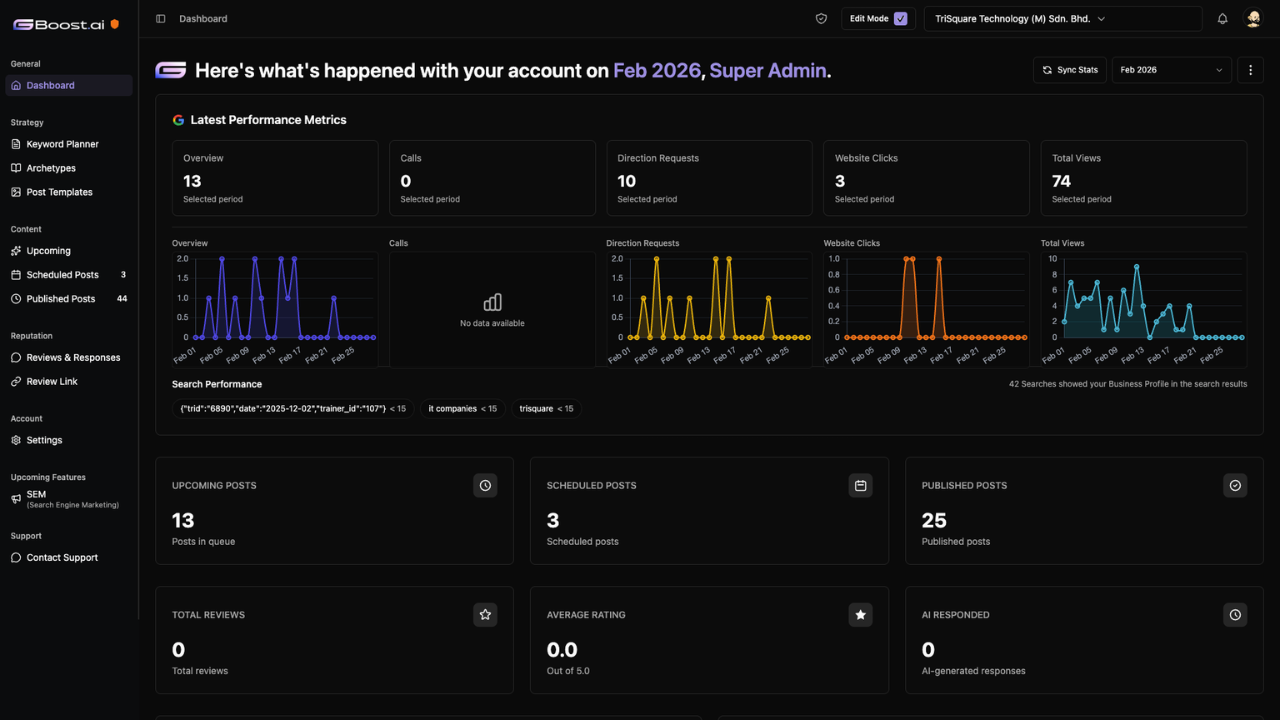Click the Total Views metric card
Image resolution: width=1280 pixels, height=720 pixels.
pos(1143,178)
